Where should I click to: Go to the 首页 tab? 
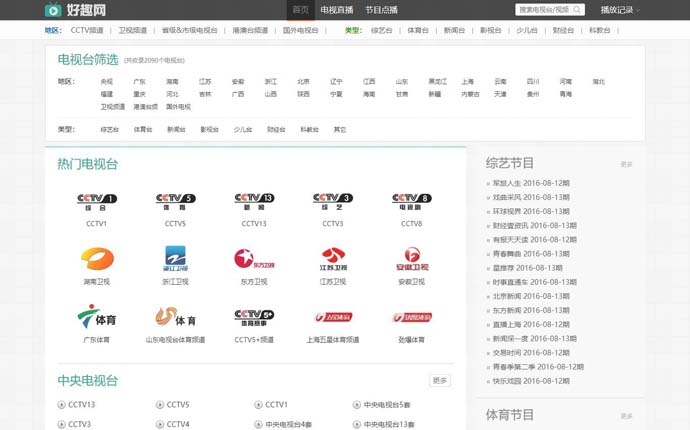301,10
